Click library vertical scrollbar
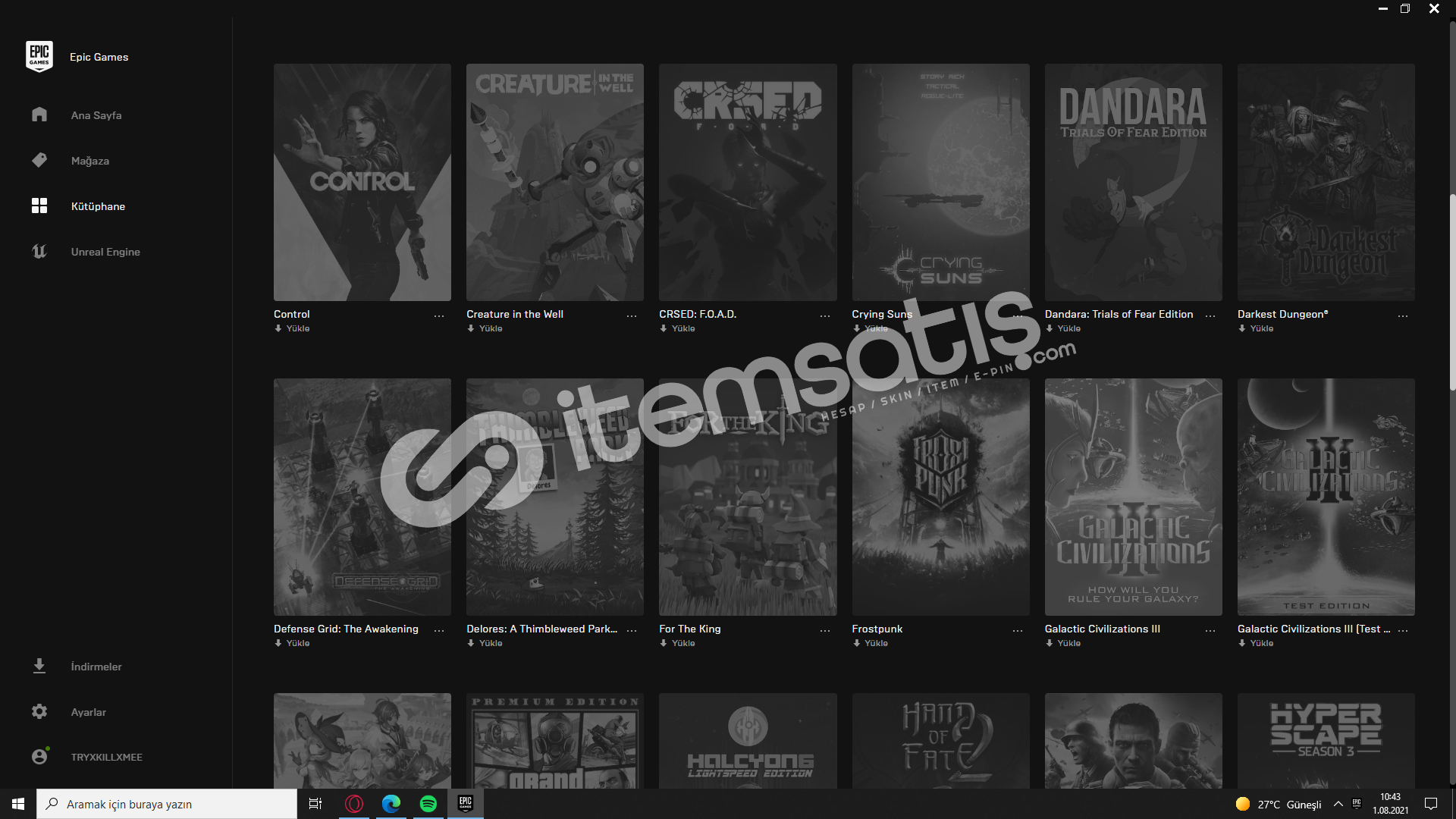 [1452, 292]
